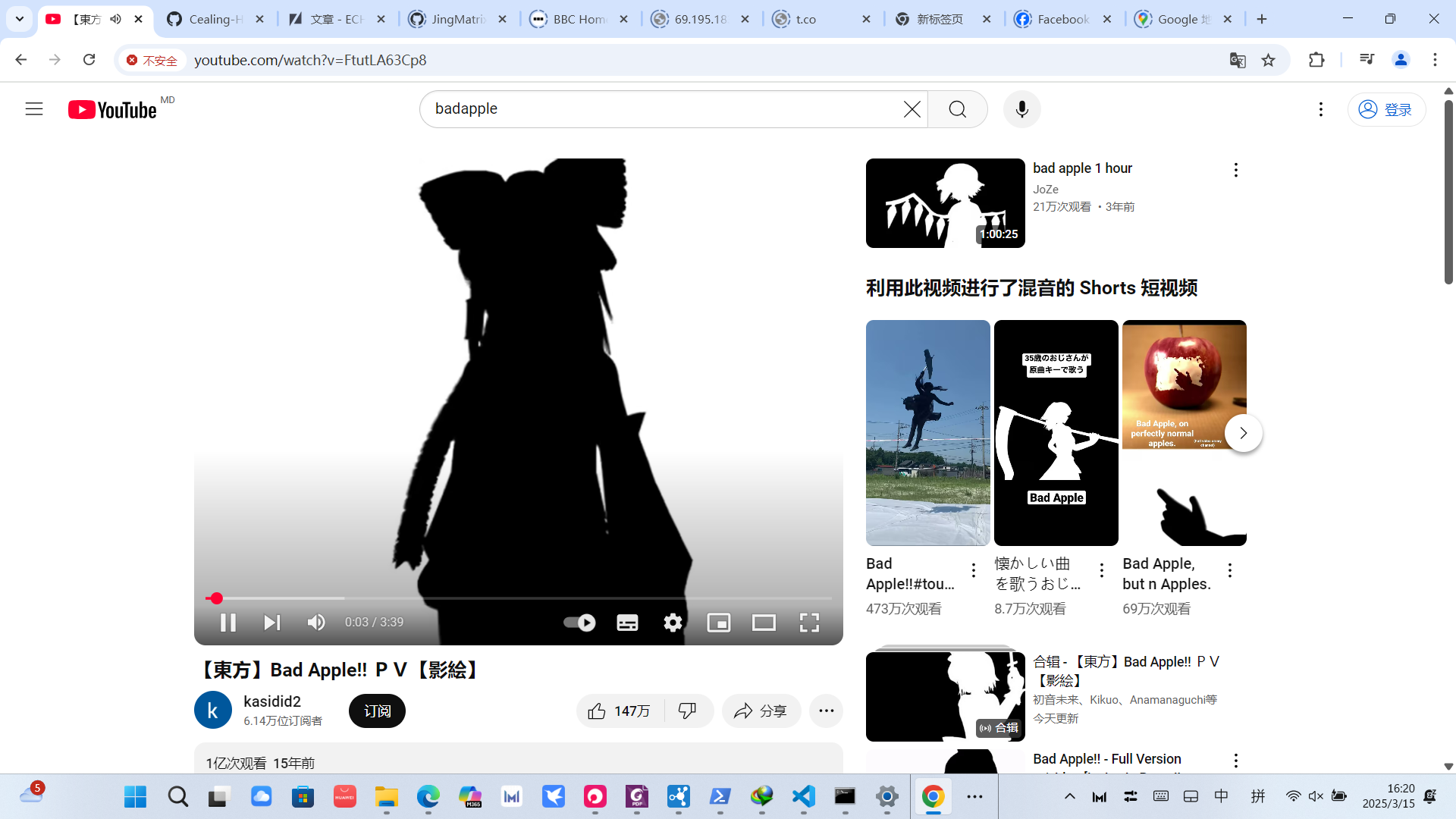
Task: Open Visual Studio Code from taskbar
Action: (804, 797)
